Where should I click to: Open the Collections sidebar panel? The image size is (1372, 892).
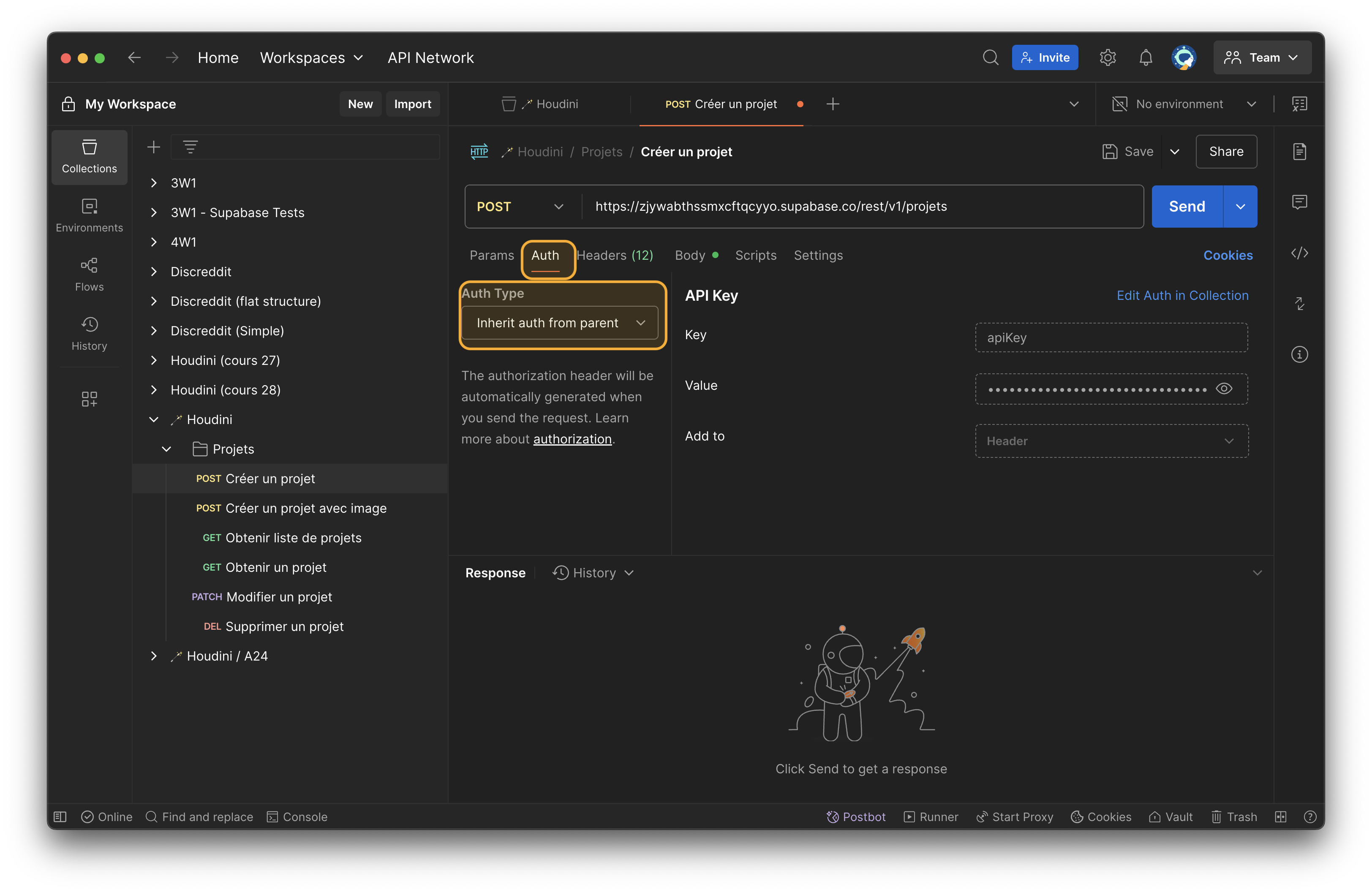pyautogui.click(x=90, y=157)
